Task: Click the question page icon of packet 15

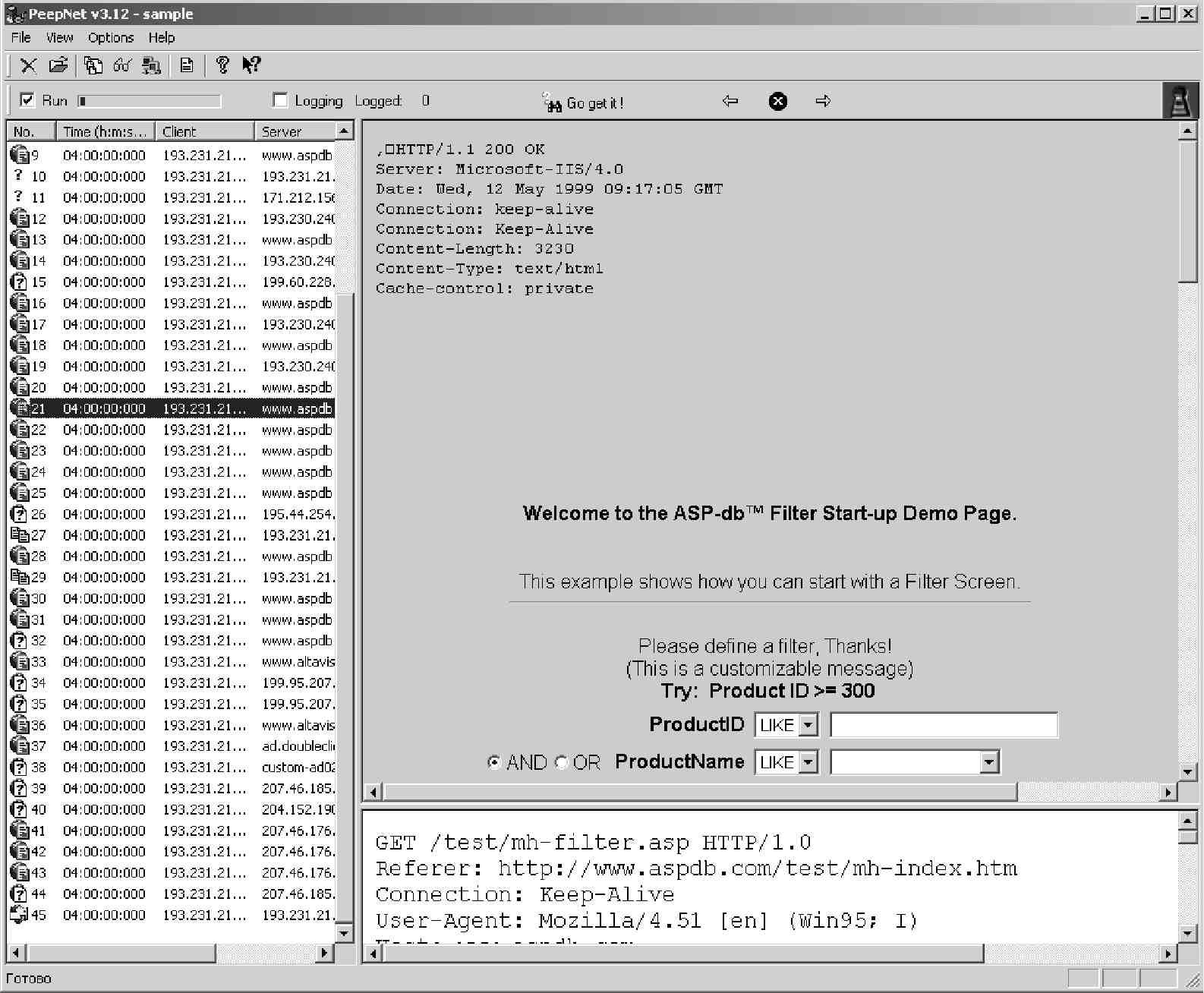Action: coord(20,282)
